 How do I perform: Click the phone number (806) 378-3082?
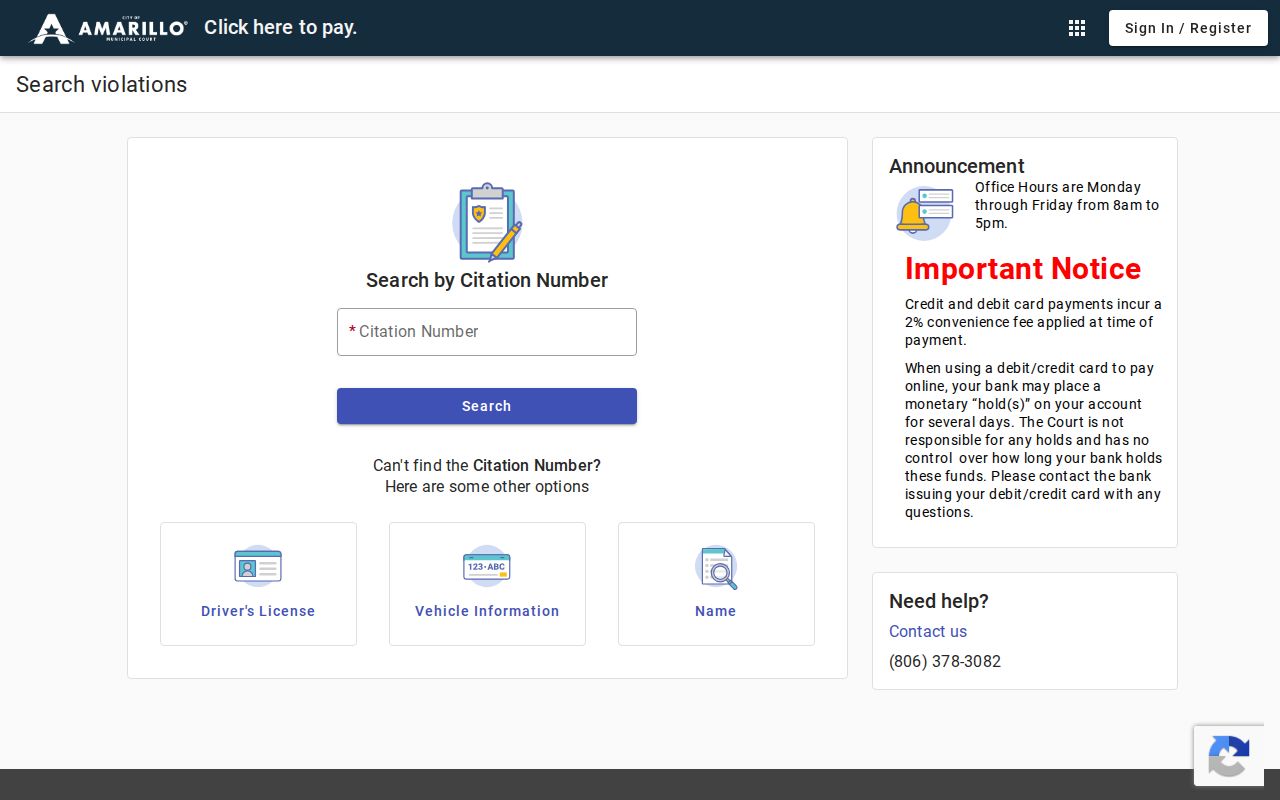945,661
